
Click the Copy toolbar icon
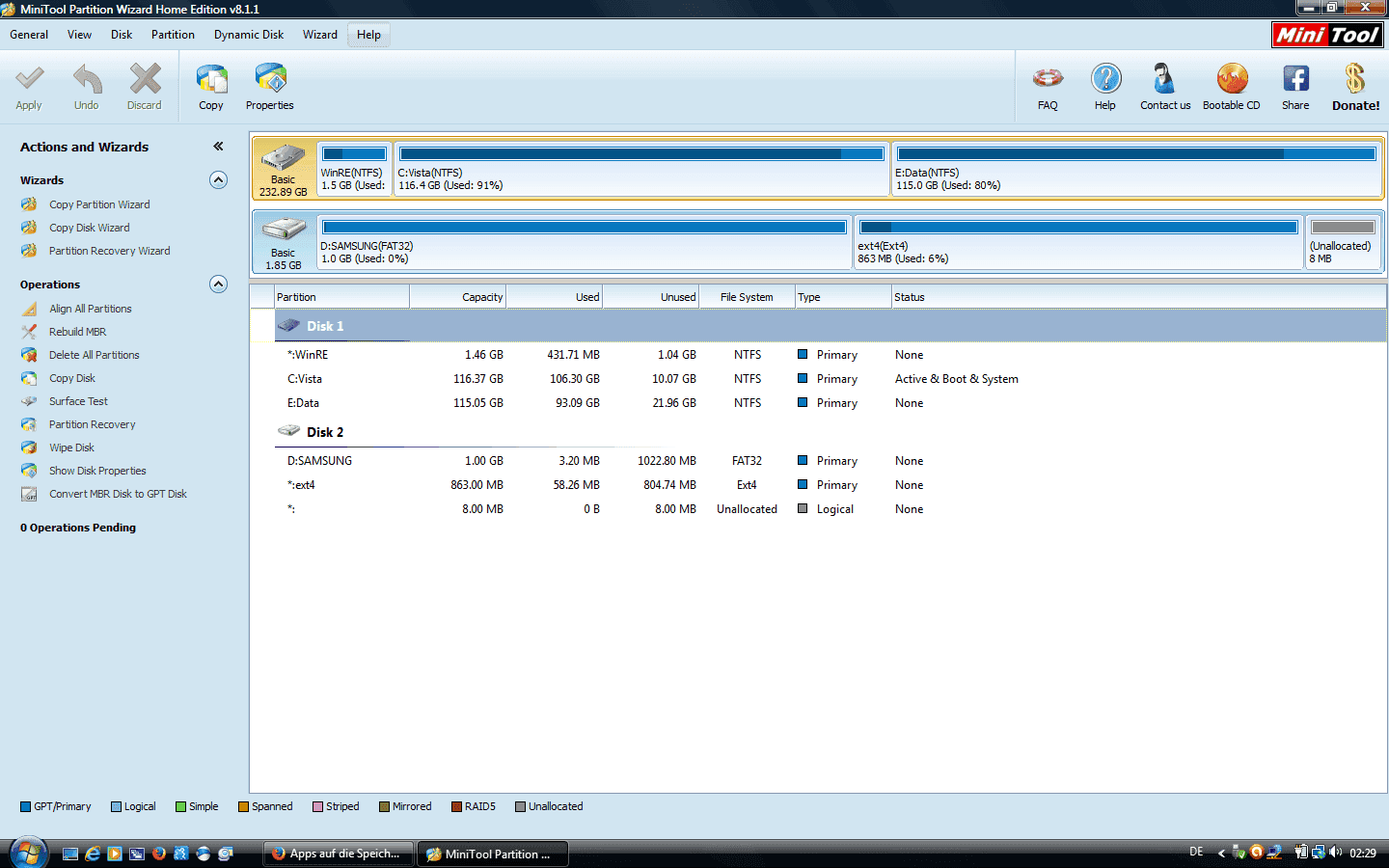click(x=211, y=79)
